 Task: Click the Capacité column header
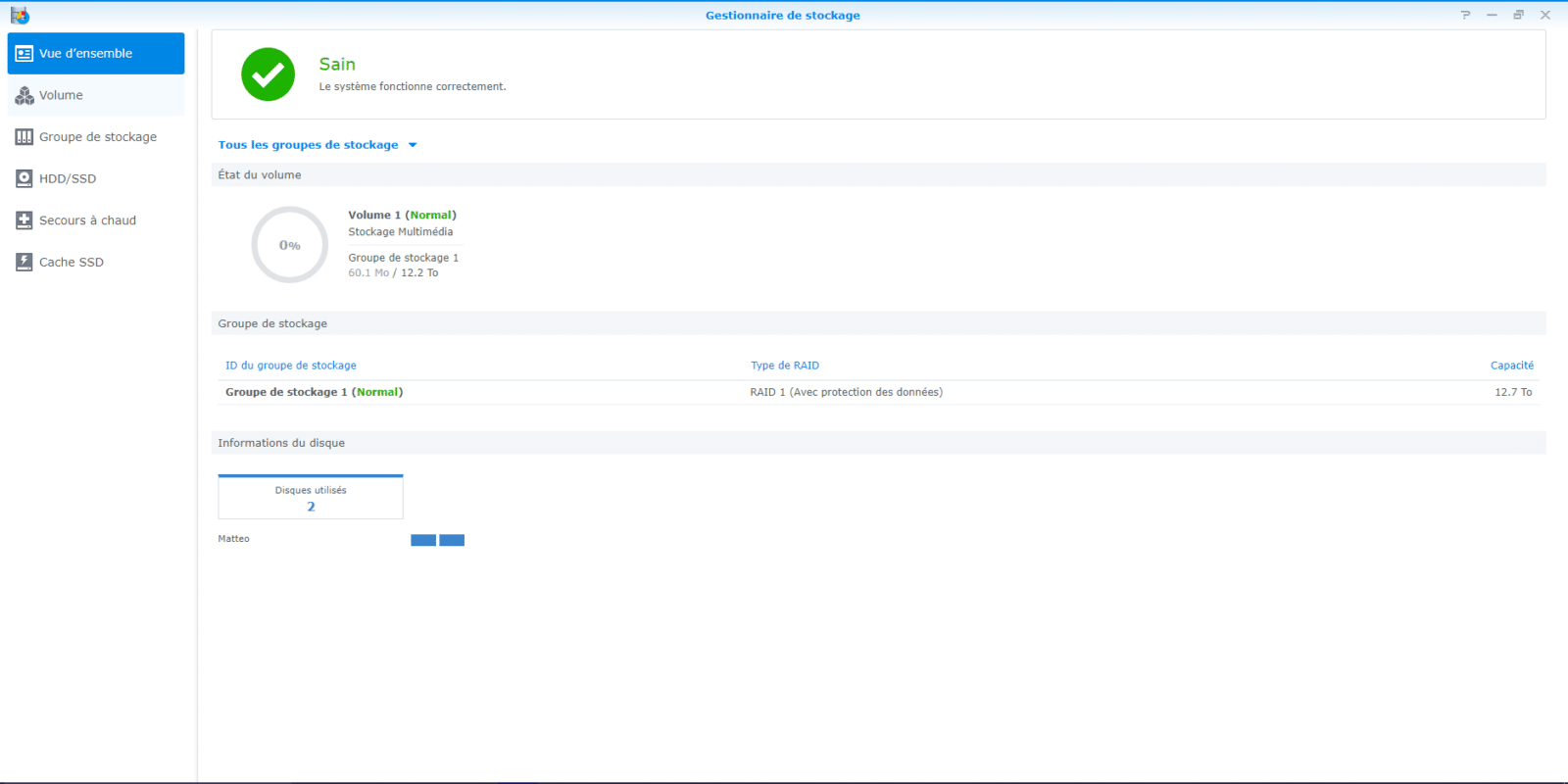[x=1511, y=366]
